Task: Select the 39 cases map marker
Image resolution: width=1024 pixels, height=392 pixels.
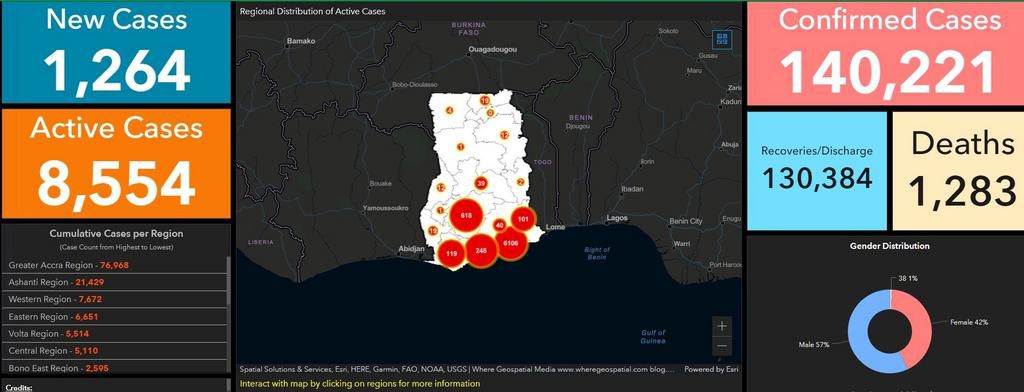Action: pos(481,184)
